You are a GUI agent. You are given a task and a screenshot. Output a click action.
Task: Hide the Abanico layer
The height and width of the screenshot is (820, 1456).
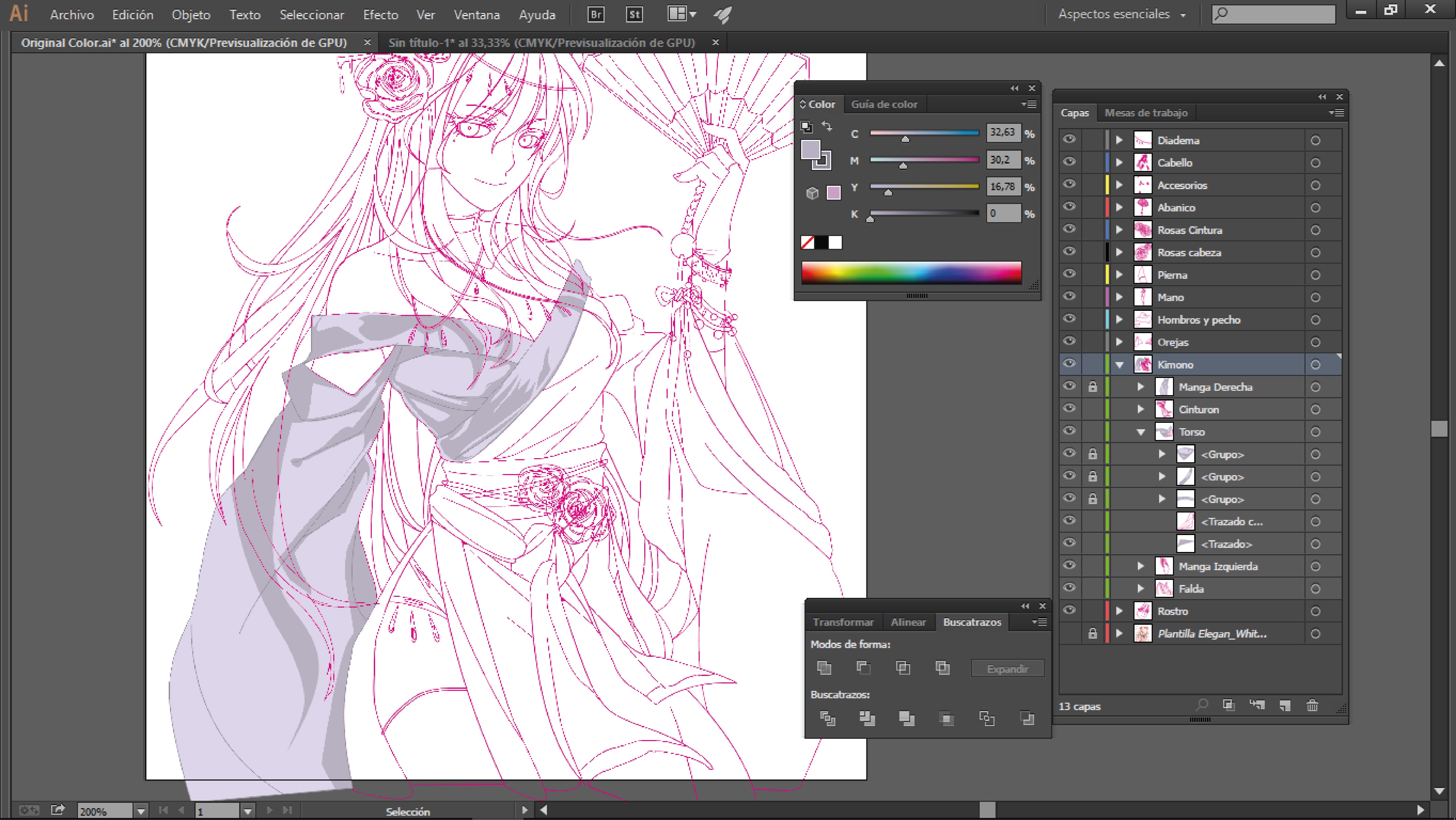point(1069,207)
